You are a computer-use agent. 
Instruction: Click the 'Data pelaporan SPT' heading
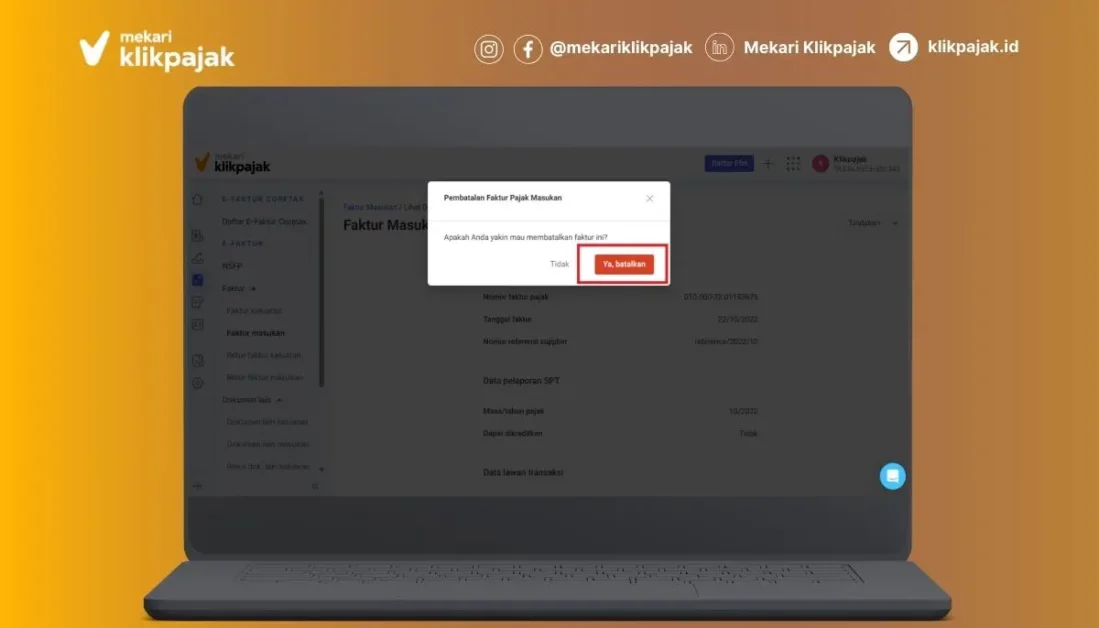point(521,381)
